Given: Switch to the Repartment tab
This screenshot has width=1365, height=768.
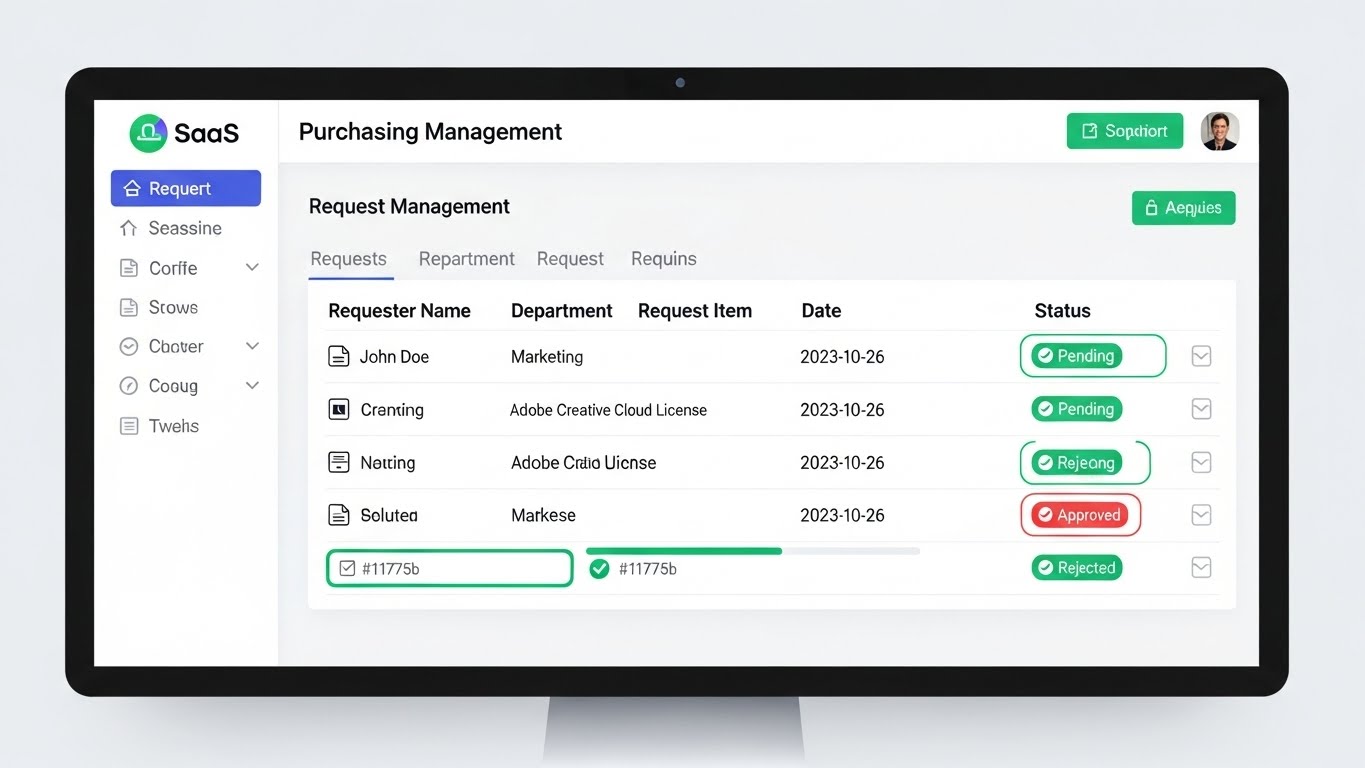Looking at the screenshot, I should tap(466, 258).
